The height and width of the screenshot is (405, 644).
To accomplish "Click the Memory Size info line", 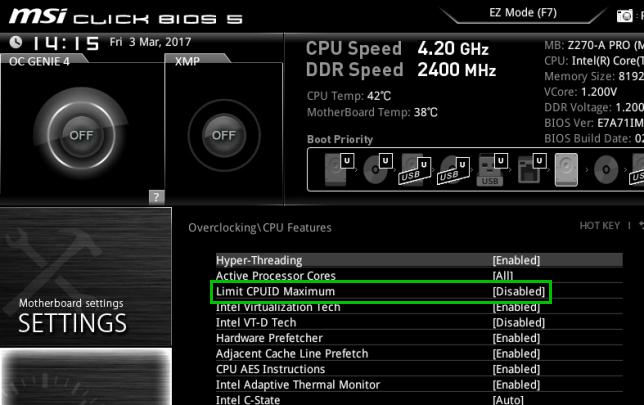I will coord(594,76).
